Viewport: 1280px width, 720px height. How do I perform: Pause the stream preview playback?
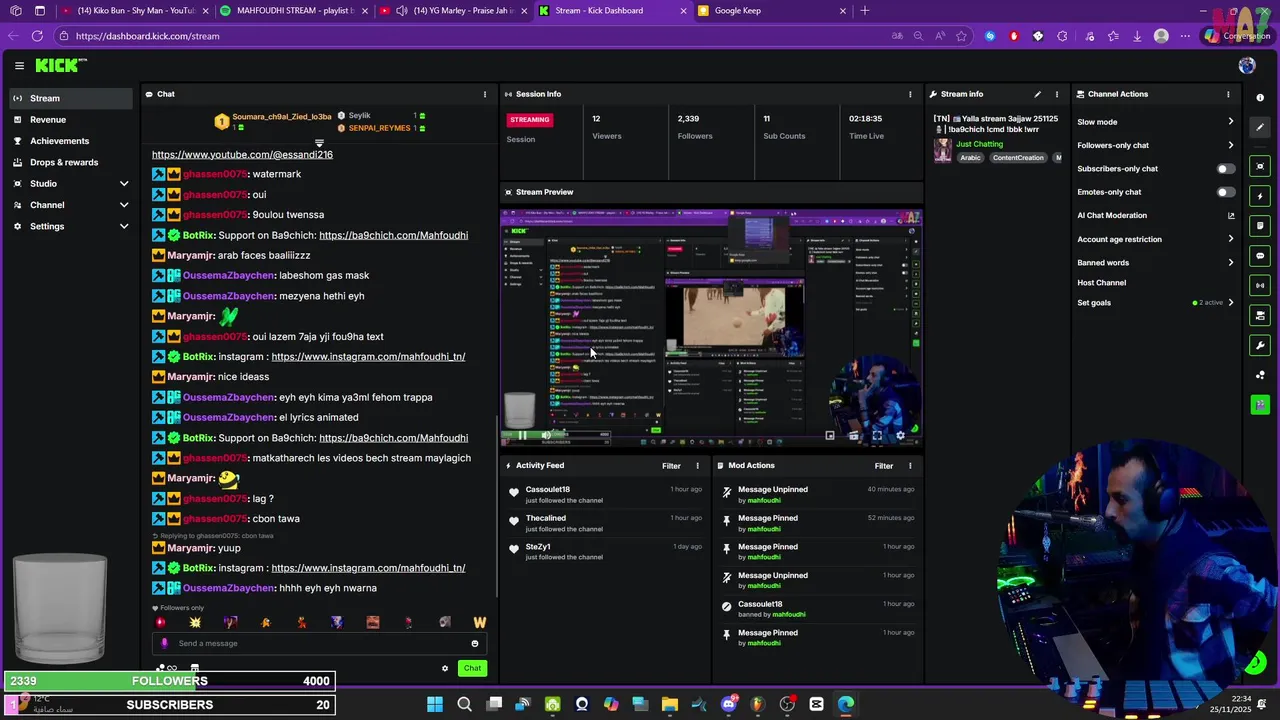(522, 435)
